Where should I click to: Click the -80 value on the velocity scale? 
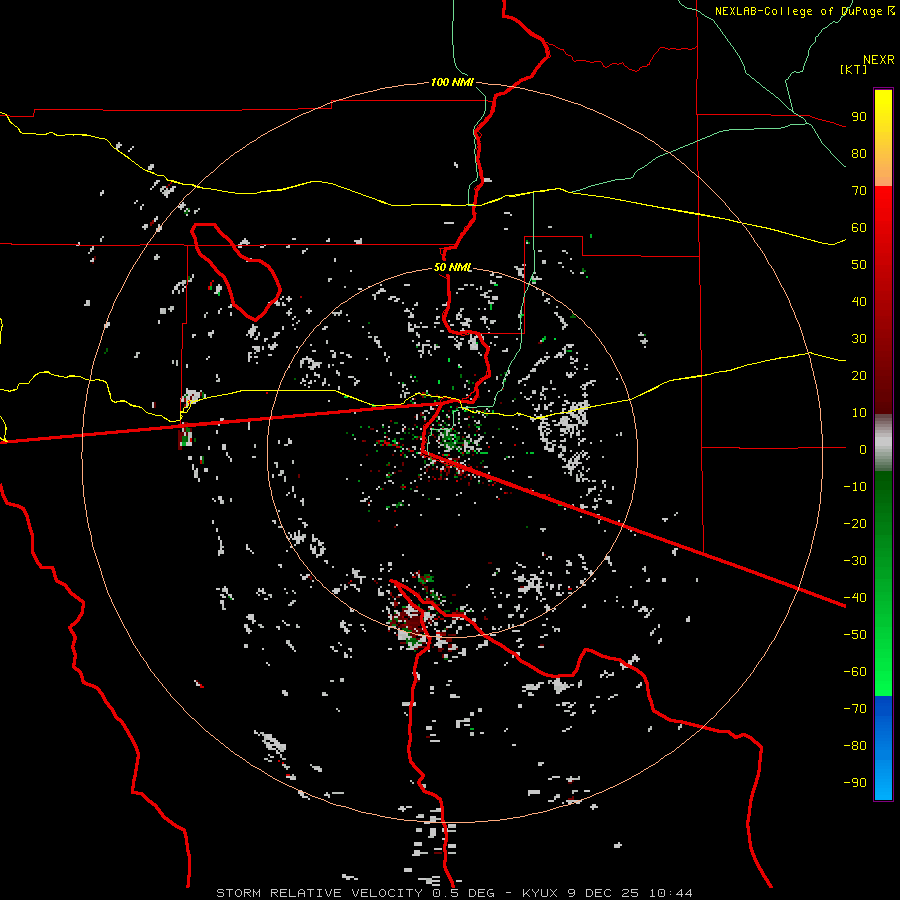pyautogui.click(x=855, y=746)
